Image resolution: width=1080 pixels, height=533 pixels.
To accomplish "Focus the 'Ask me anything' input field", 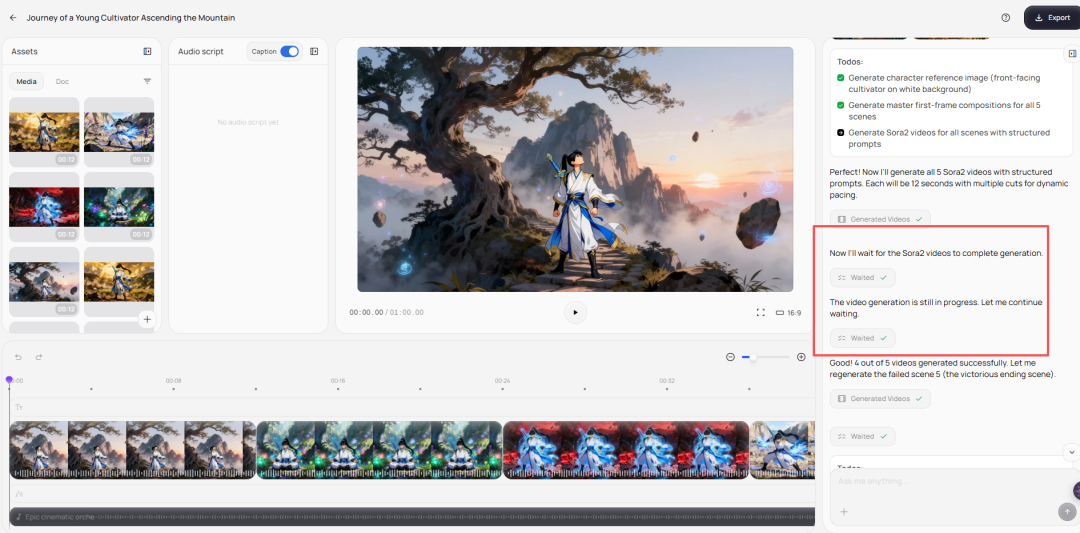I will coord(951,481).
